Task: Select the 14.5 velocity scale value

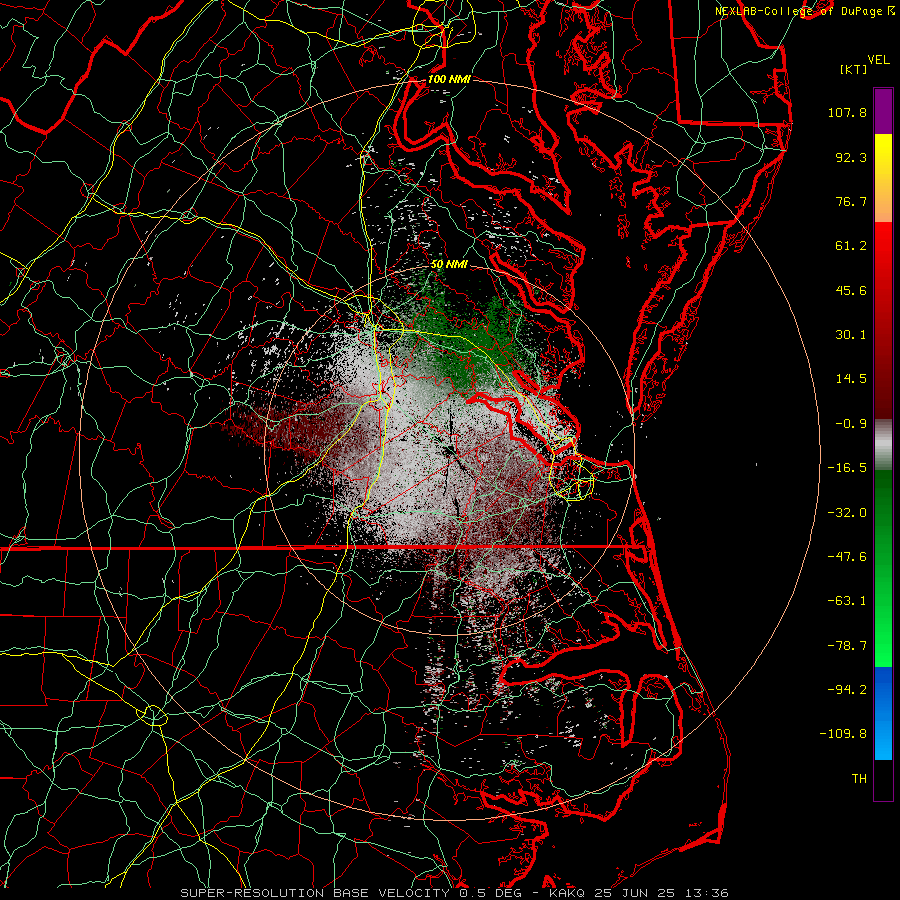Action: click(x=851, y=379)
